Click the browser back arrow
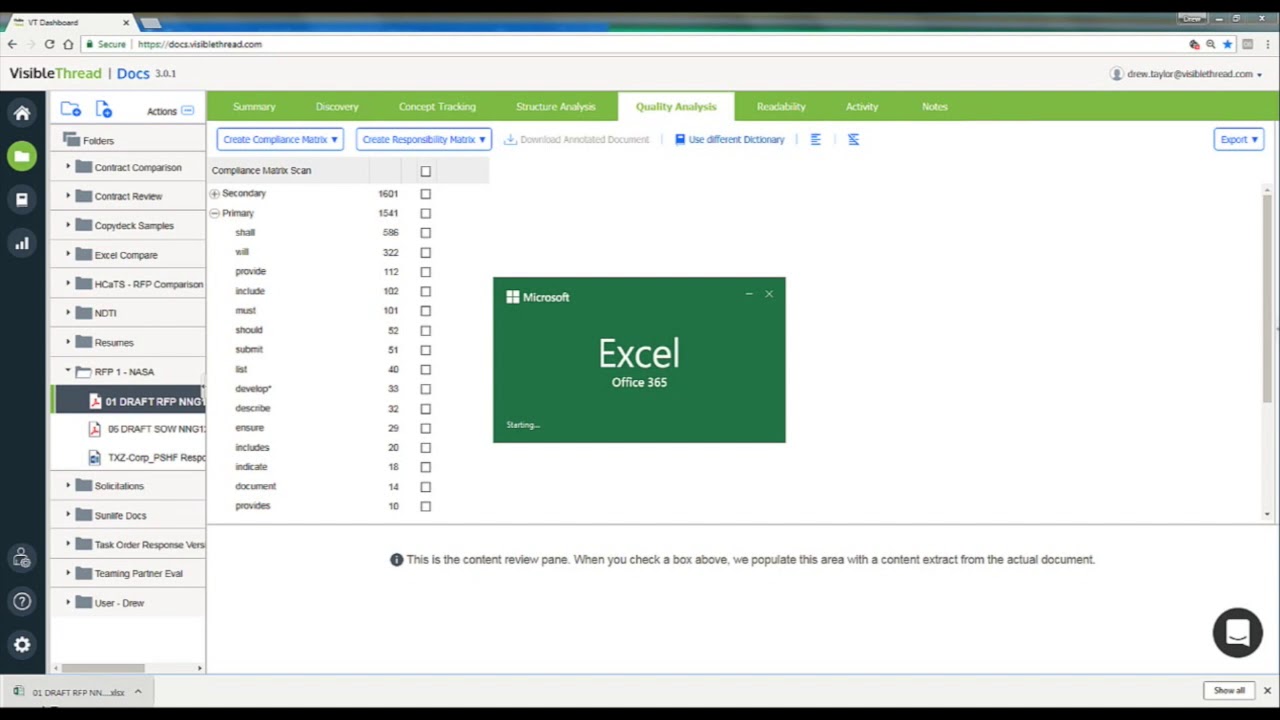Image resolution: width=1280 pixels, height=720 pixels. [x=12, y=44]
